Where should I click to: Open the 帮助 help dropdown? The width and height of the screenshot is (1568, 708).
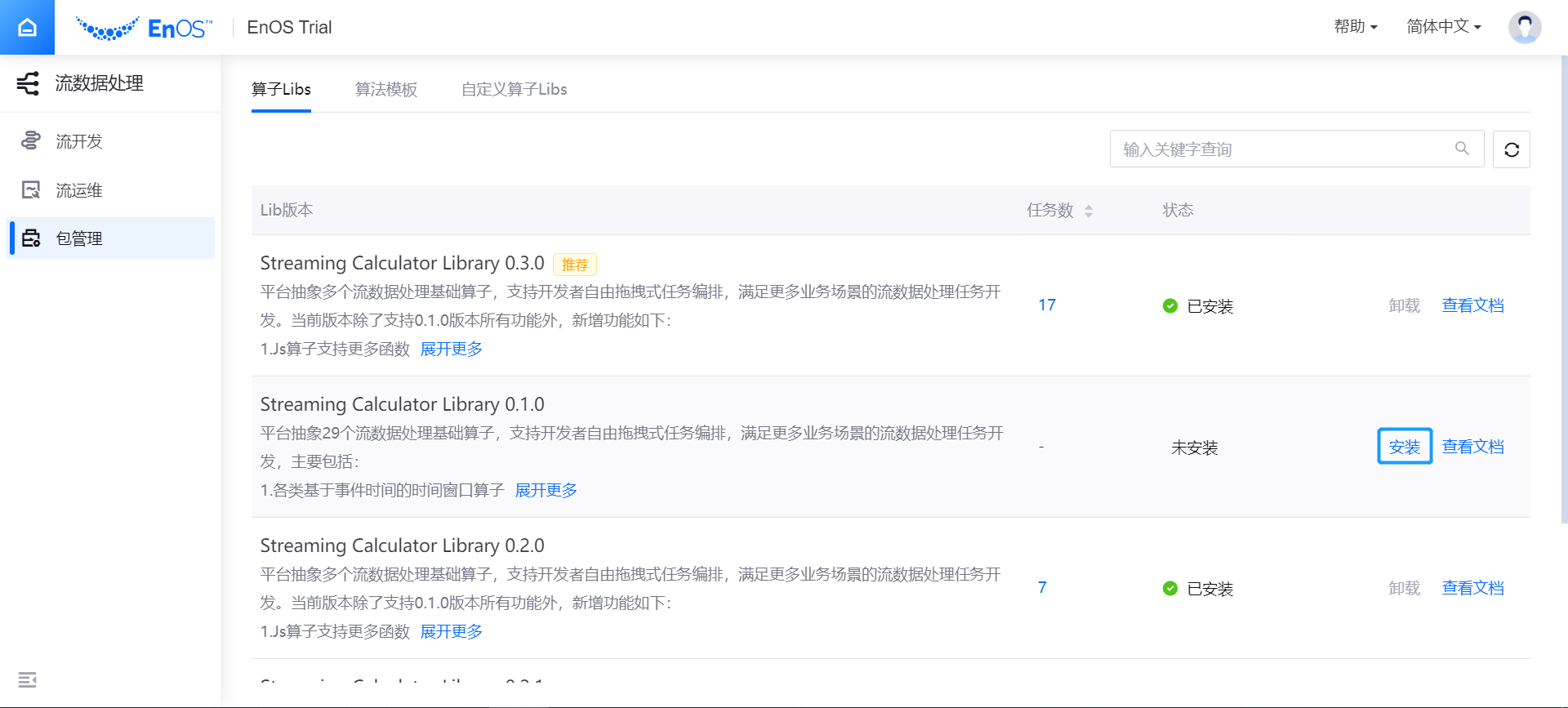(1356, 27)
